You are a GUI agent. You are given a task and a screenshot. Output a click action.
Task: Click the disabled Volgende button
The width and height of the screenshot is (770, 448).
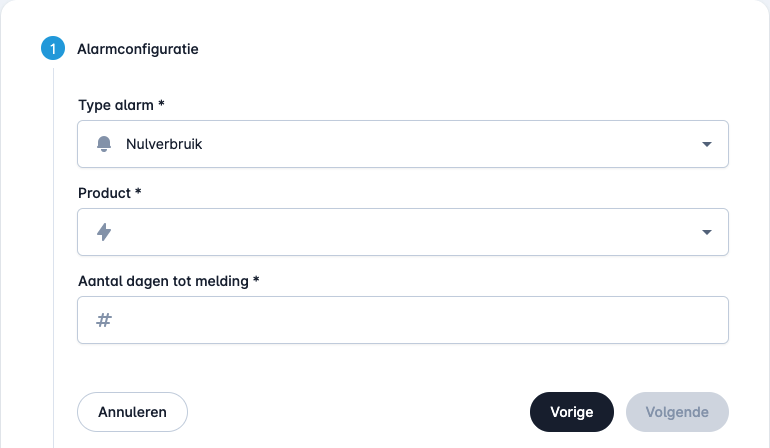(x=677, y=412)
